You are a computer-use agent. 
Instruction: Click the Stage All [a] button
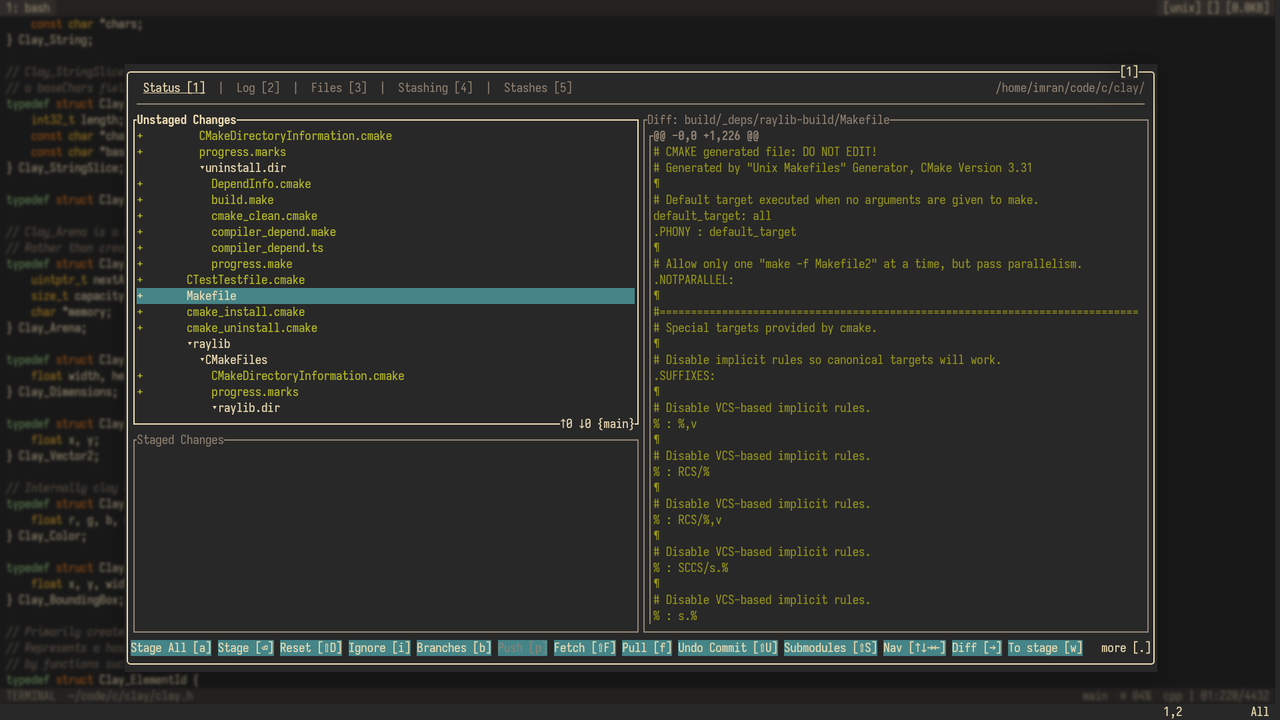point(169,647)
